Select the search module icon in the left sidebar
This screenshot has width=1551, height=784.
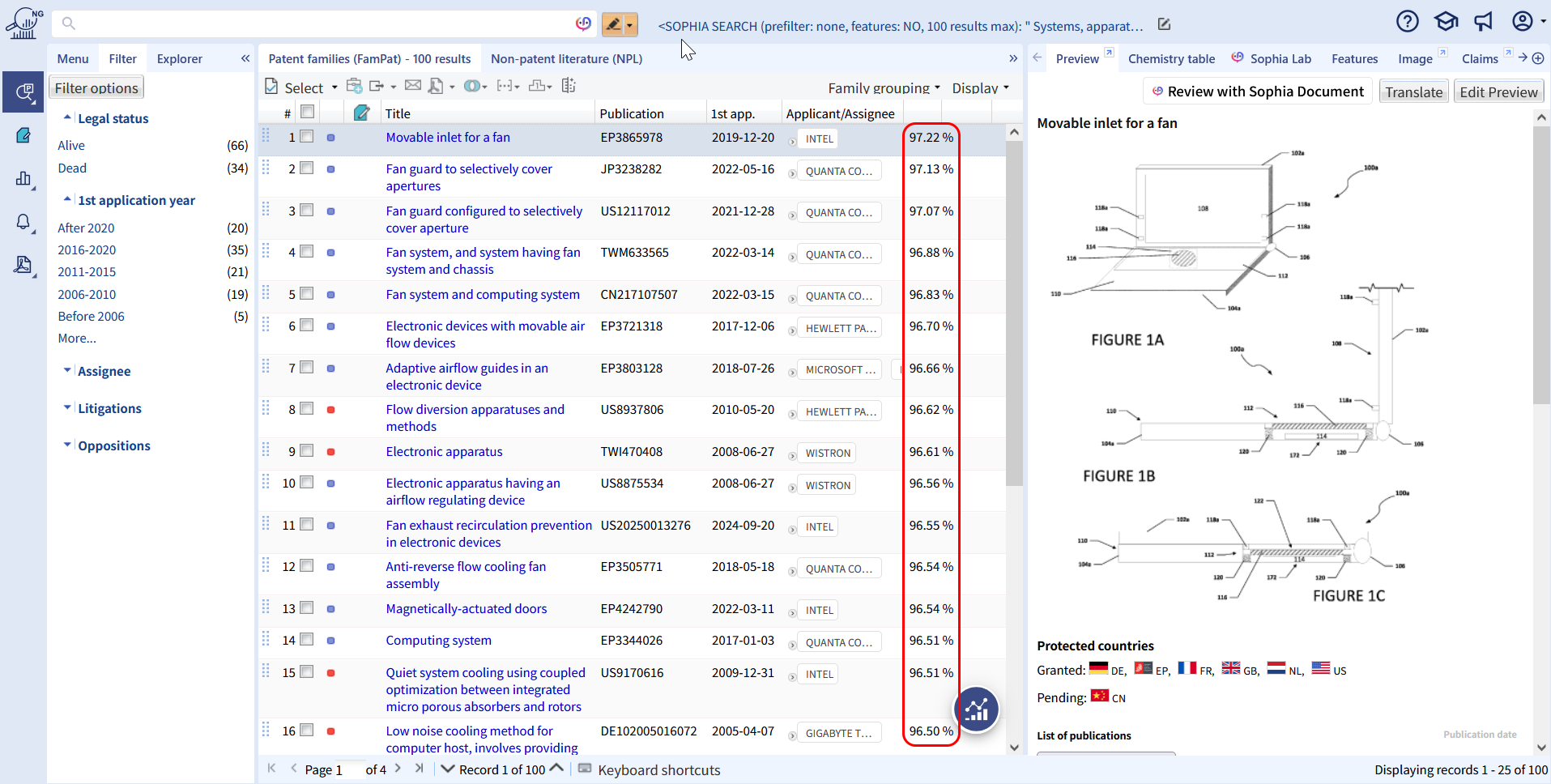(x=23, y=92)
